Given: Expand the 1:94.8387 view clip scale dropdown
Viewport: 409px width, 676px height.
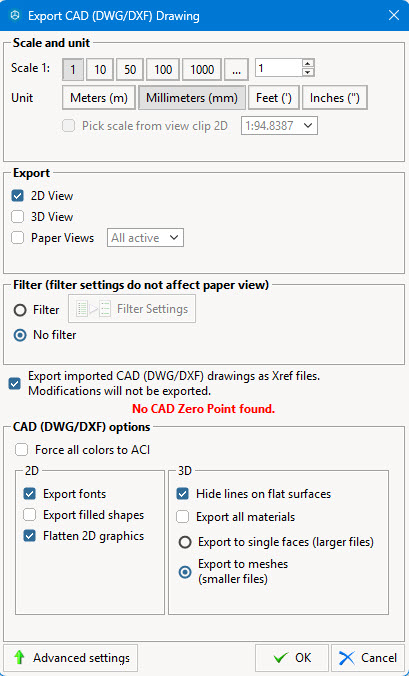Looking at the screenshot, I should (x=279, y=125).
